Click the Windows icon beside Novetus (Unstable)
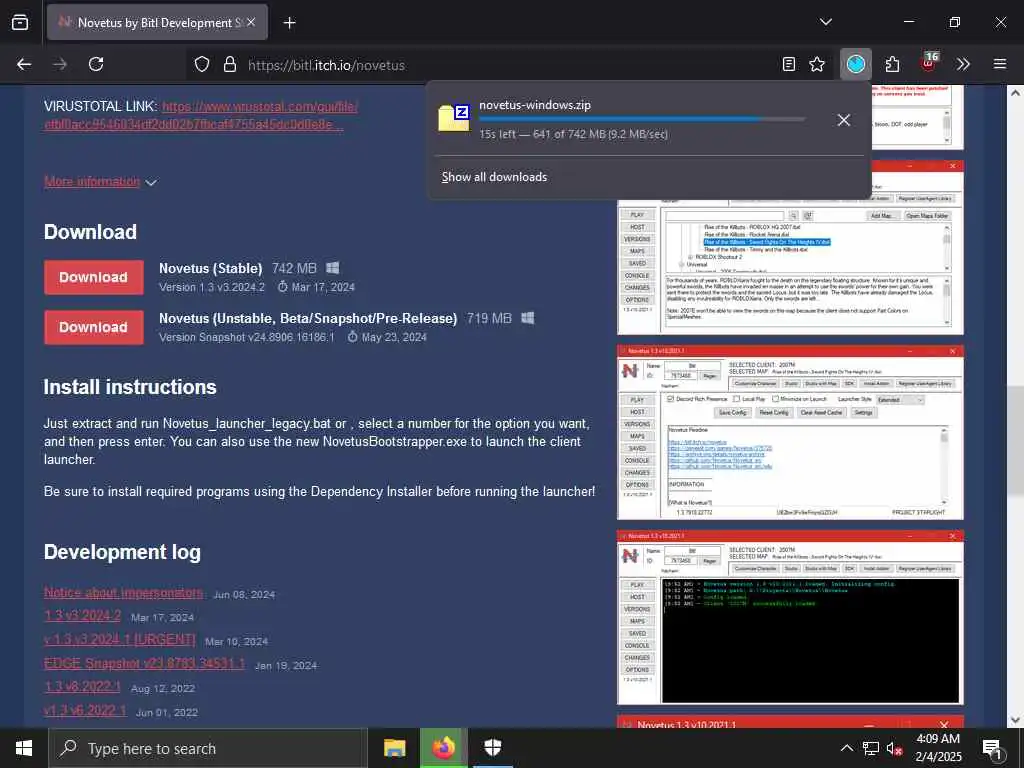Screen dimensions: 1024x768 pyautogui.click(x=528, y=318)
